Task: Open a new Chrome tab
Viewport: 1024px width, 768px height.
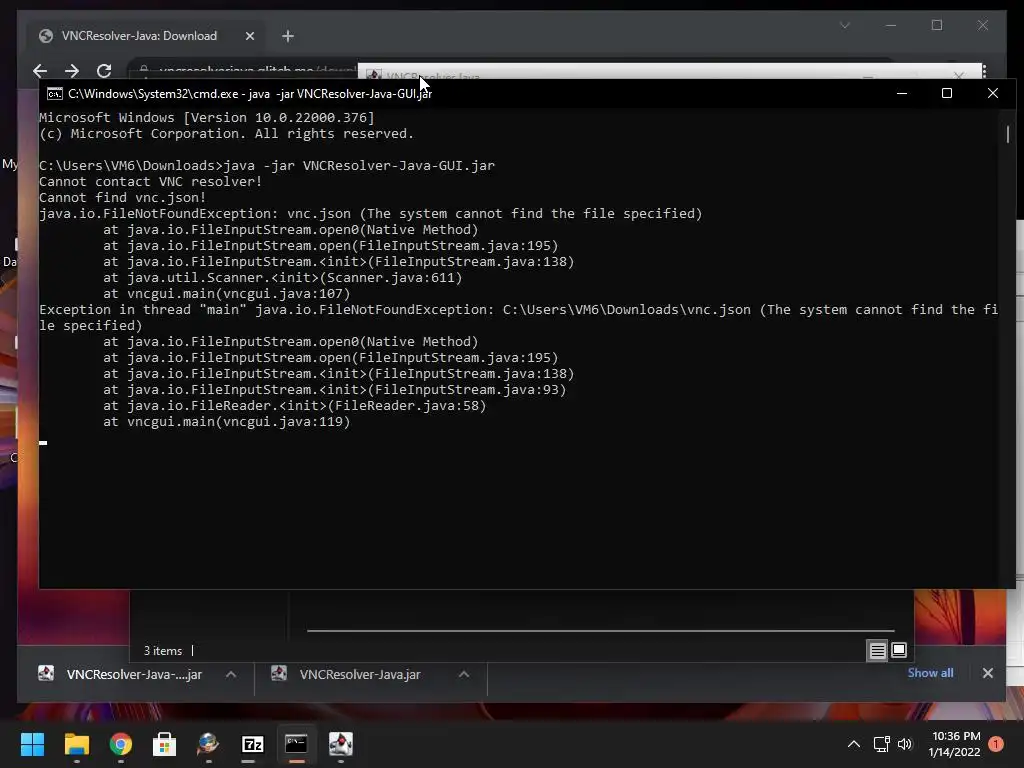Action: pyautogui.click(x=288, y=37)
